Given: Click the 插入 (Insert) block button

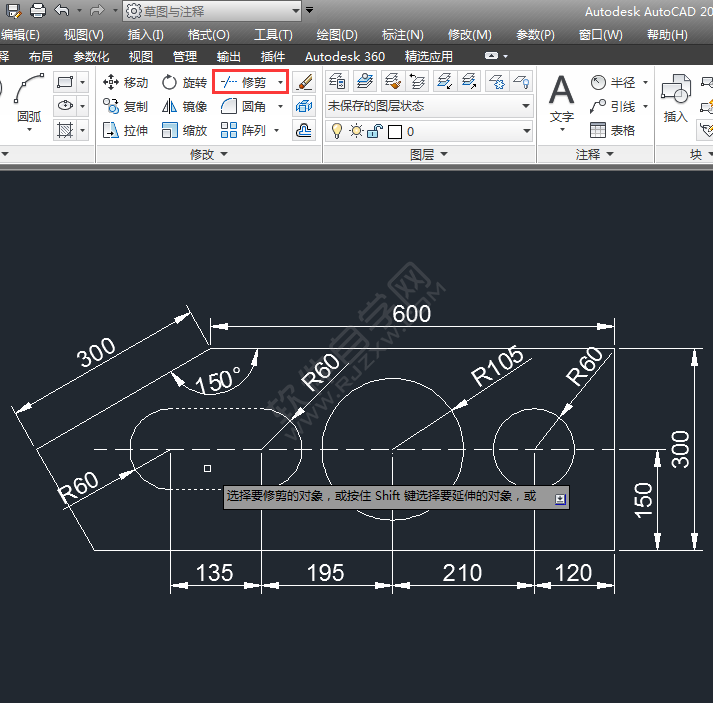Looking at the screenshot, I should coord(676,100).
